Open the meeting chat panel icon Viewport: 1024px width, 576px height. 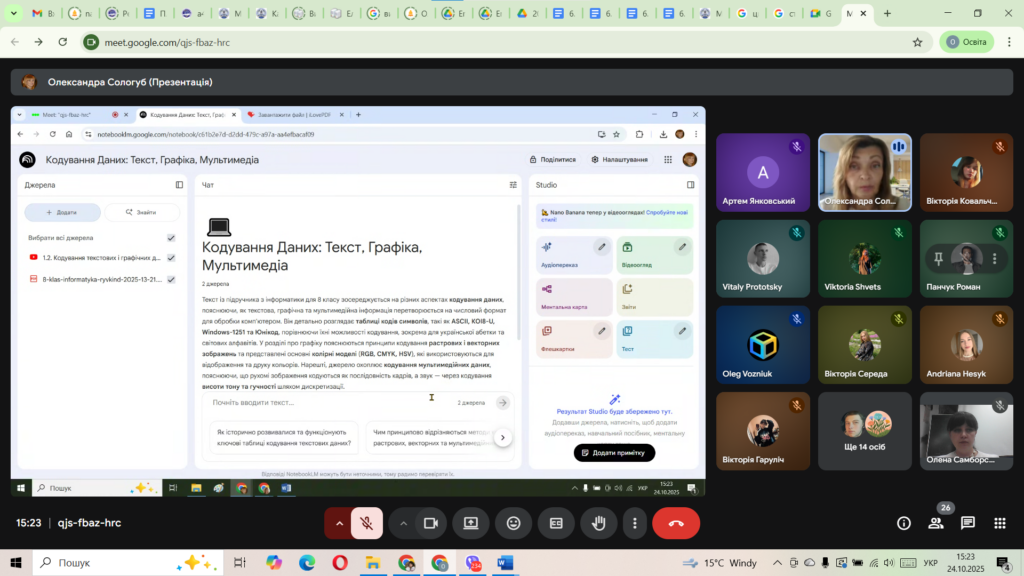(x=968, y=523)
